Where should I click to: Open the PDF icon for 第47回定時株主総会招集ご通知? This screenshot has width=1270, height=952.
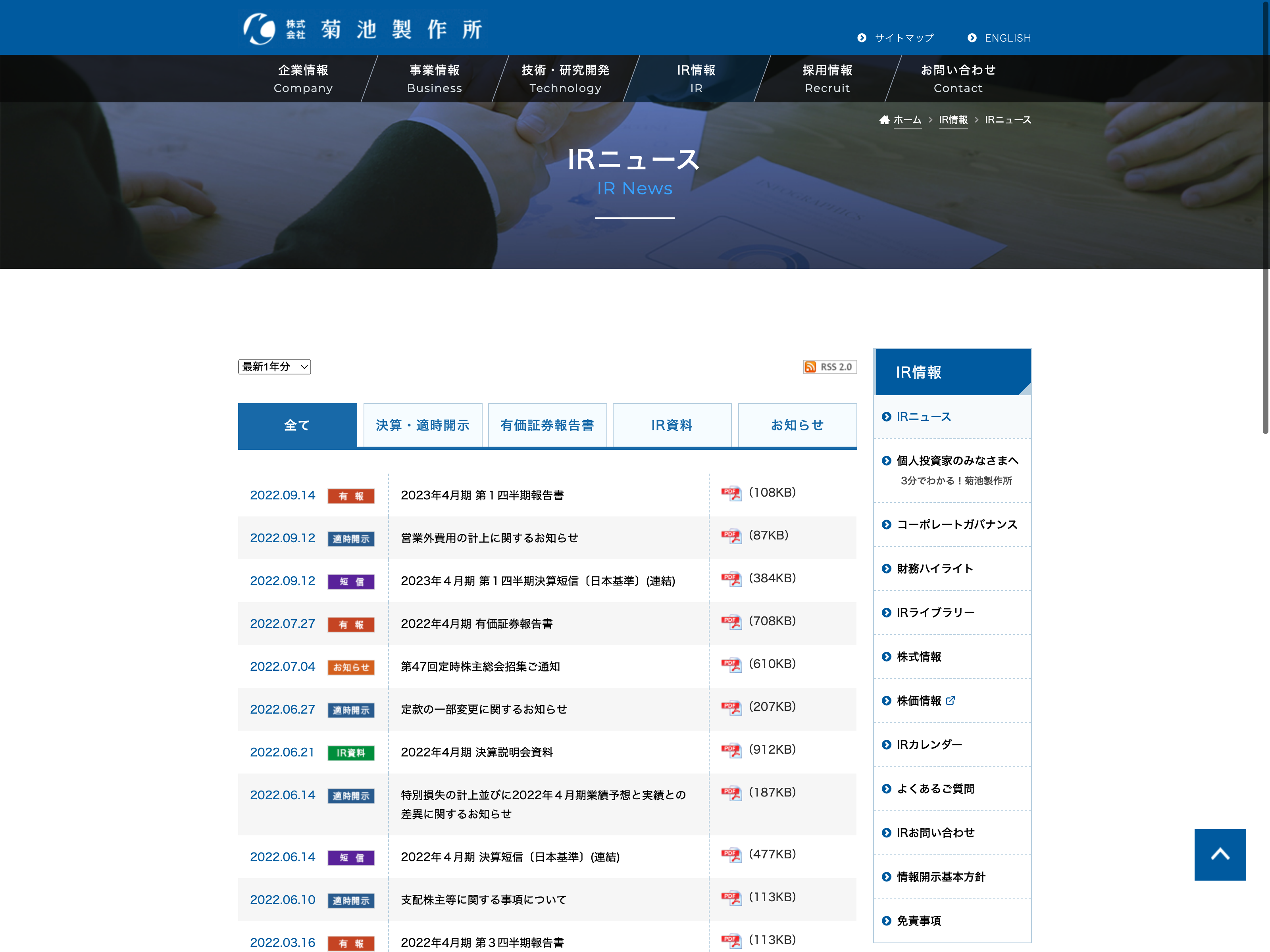pyautogui.click(x=731, y=664)
